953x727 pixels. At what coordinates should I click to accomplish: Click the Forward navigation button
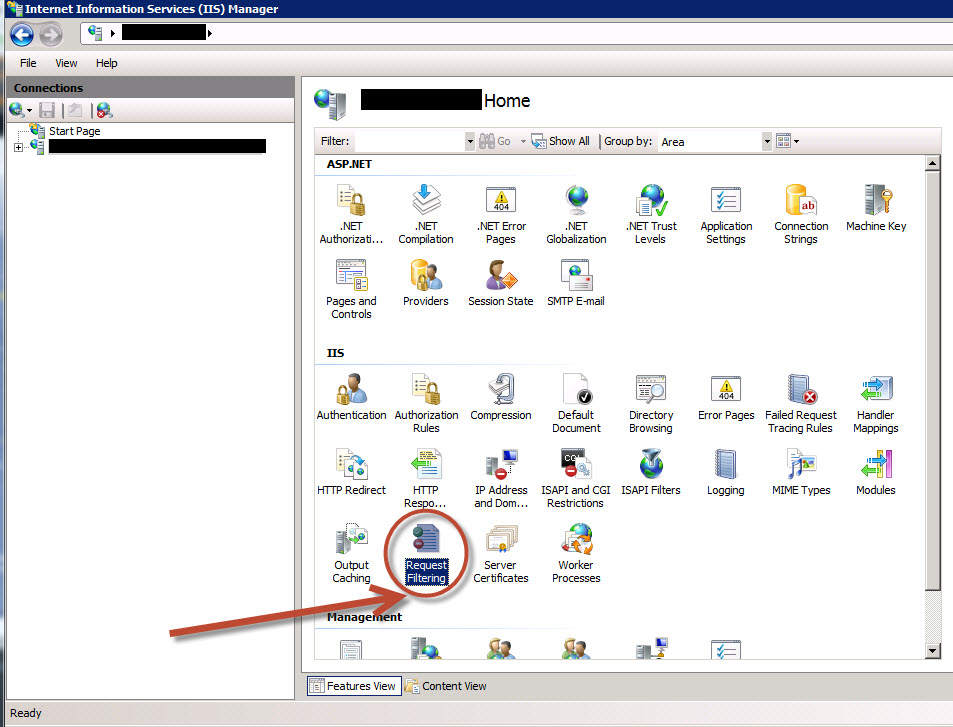(51, 34)
